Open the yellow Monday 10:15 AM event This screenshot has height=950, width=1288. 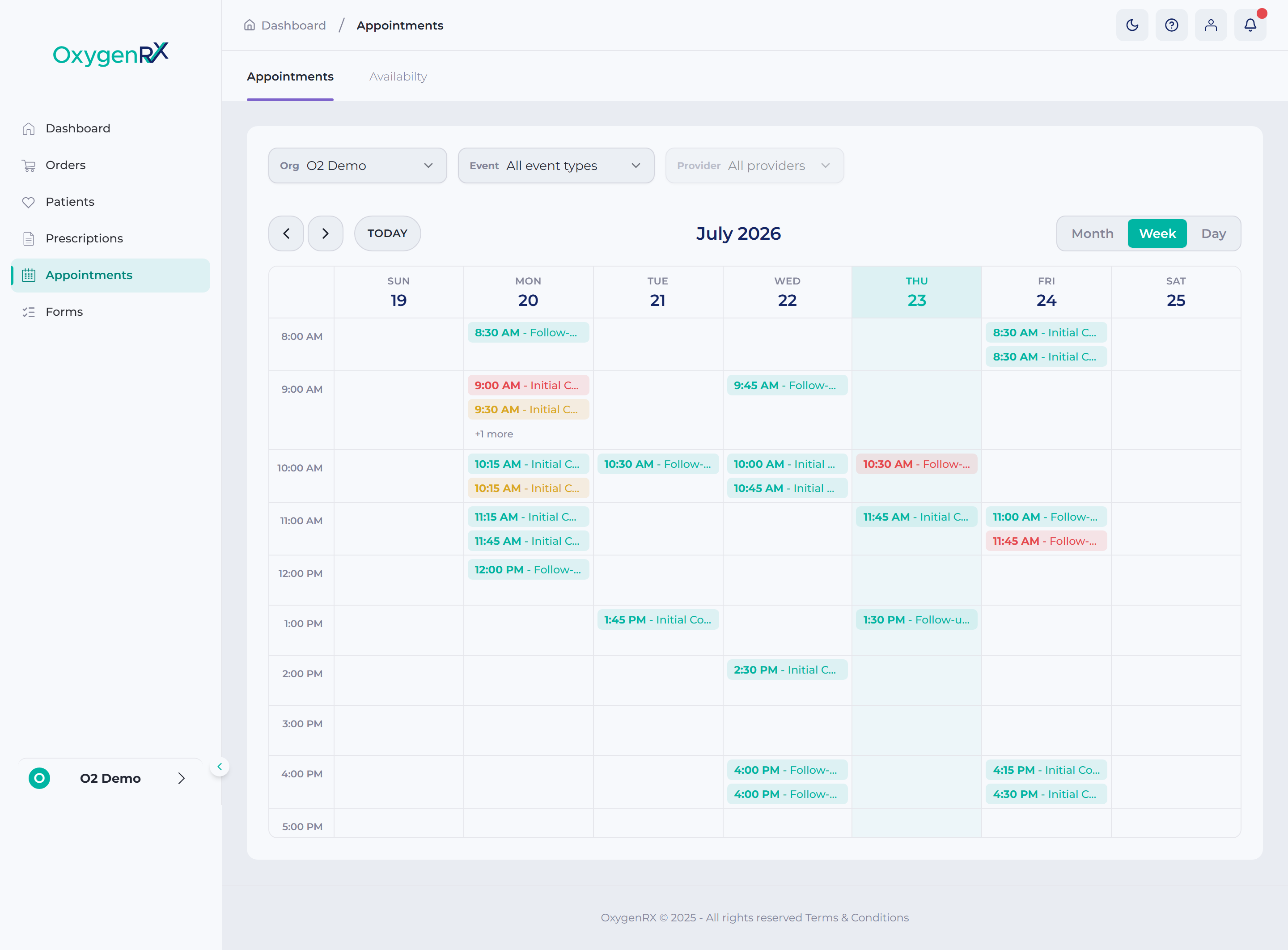click(528, 488)
